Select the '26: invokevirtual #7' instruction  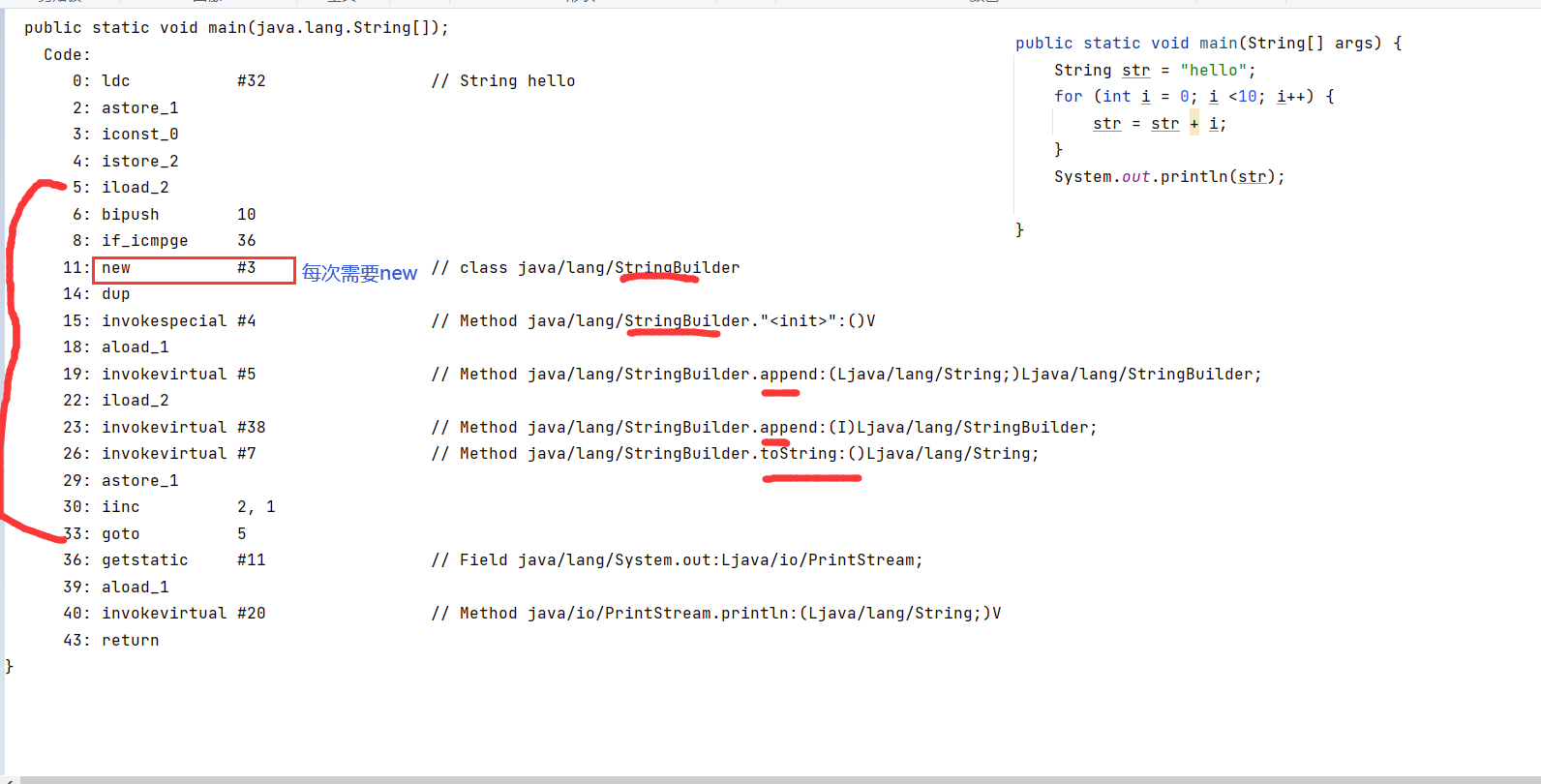pos(160,454)
